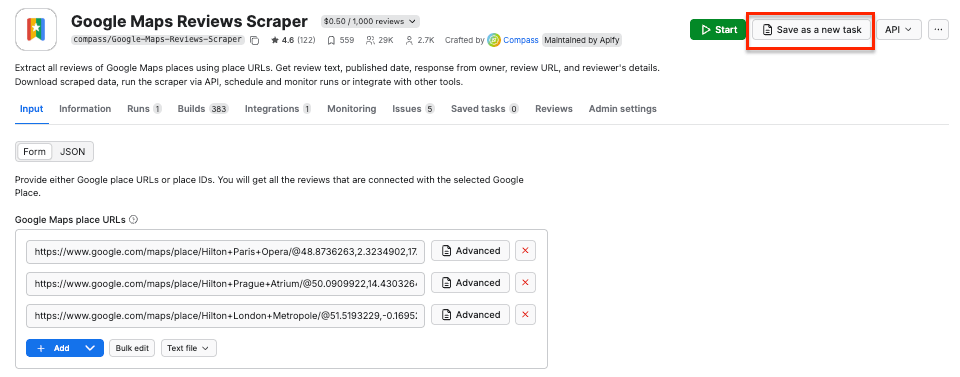The image size is (960, 377).
Task: Select the Input tab
Action: click(32, 109)
